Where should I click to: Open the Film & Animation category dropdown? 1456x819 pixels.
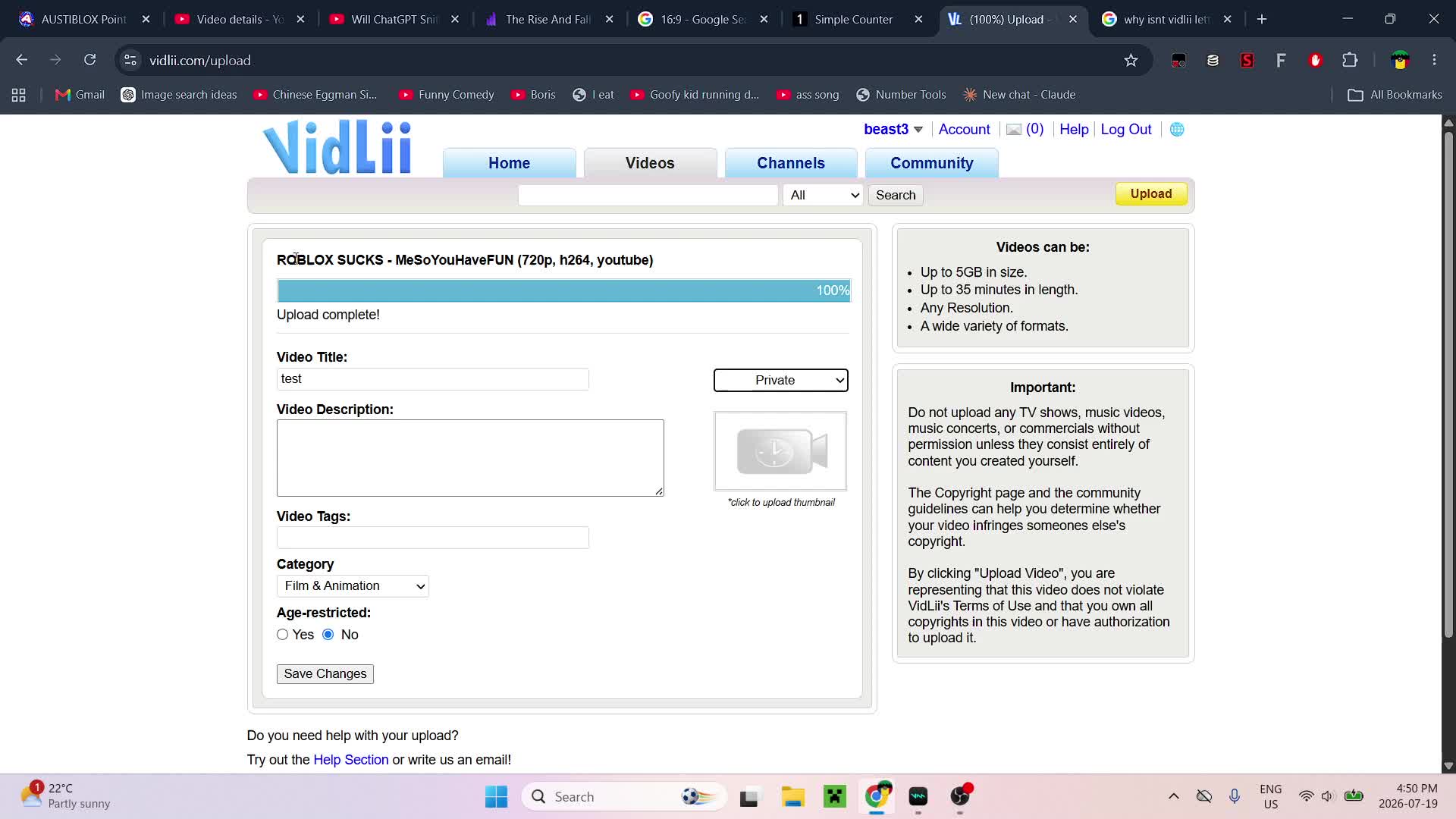353,586
